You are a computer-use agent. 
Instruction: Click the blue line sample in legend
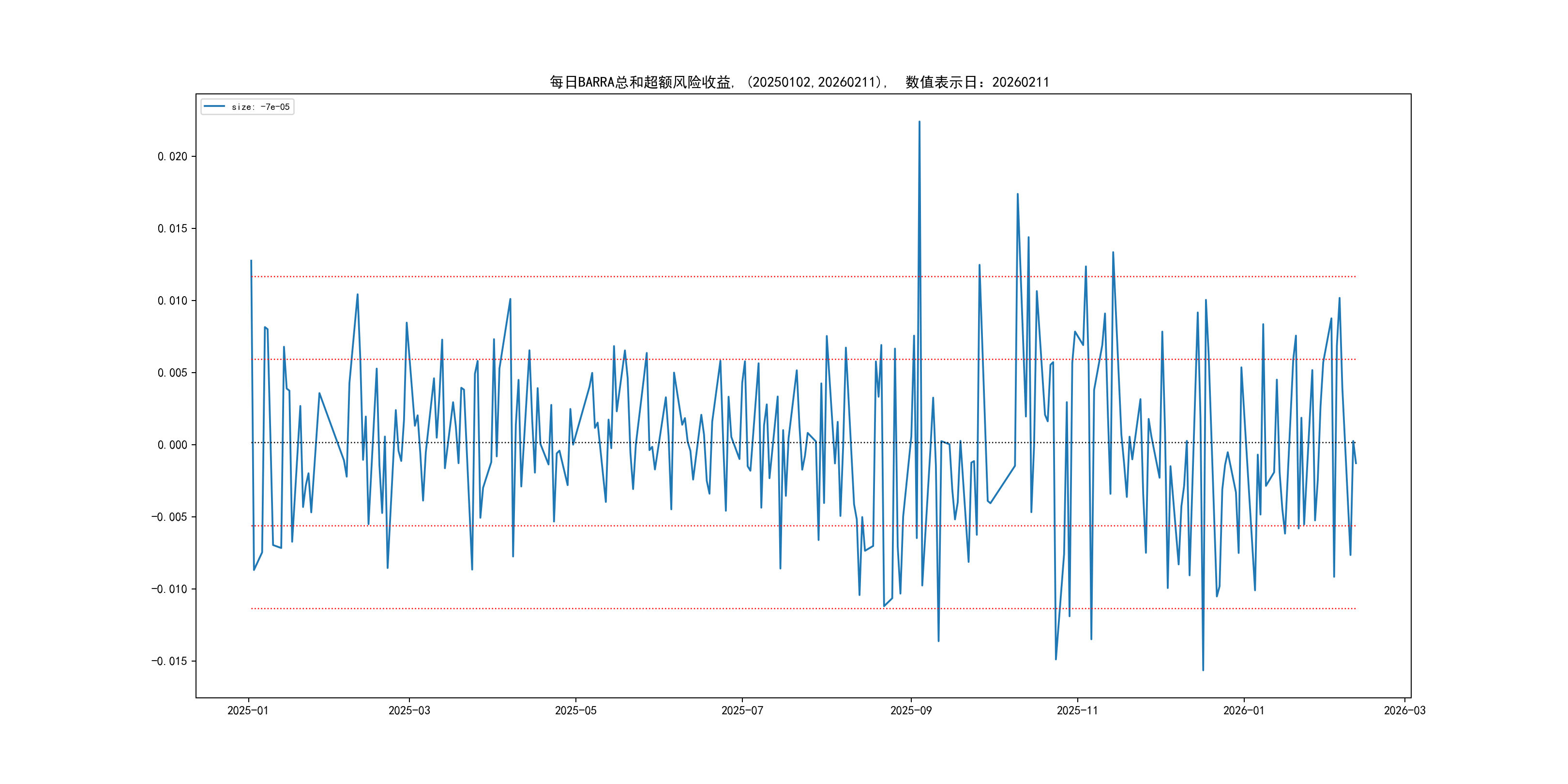(x=214, y=106)
